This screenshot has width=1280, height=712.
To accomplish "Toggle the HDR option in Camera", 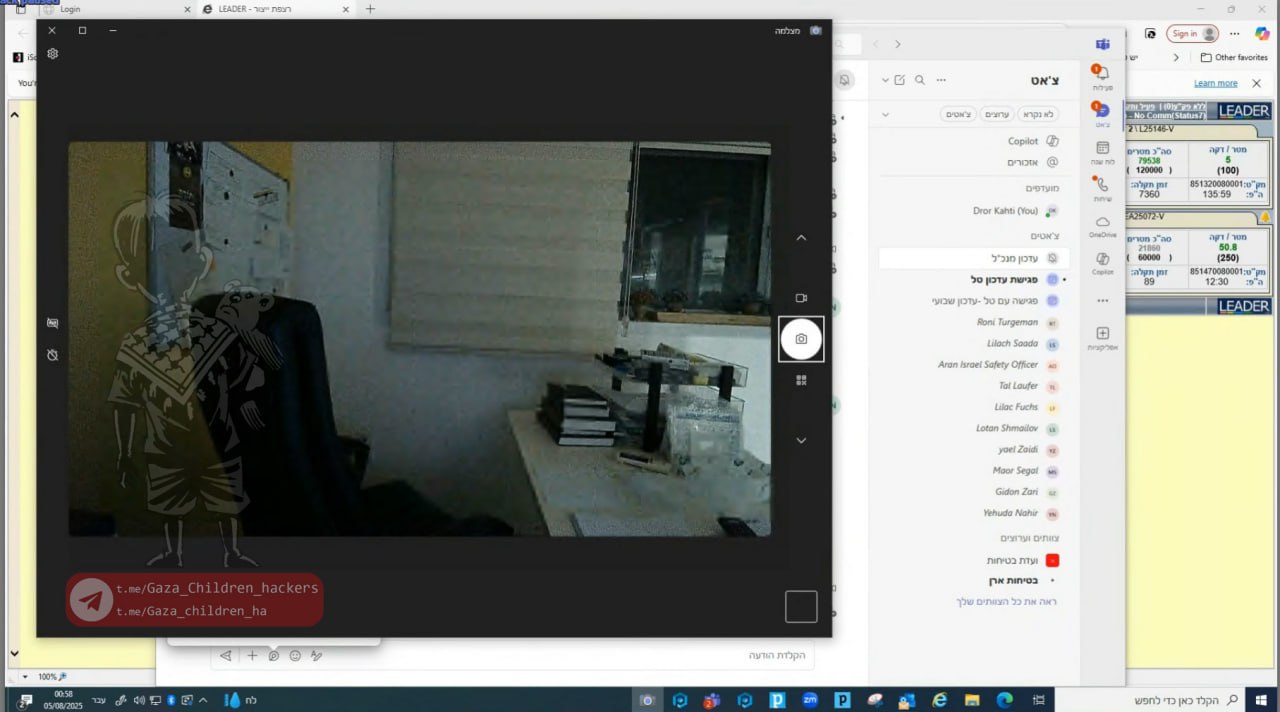I will click(53, 323).
